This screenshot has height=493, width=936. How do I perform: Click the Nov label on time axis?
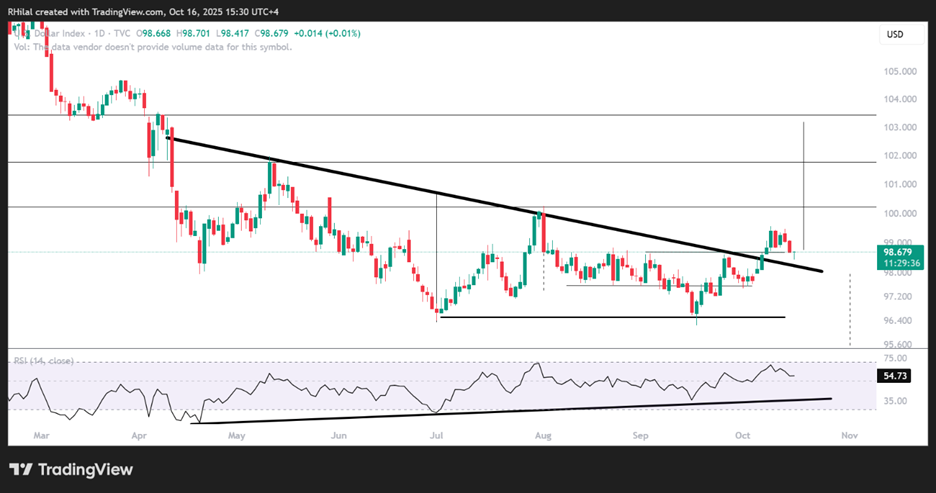pyautogui.click(x=849, y=436)
